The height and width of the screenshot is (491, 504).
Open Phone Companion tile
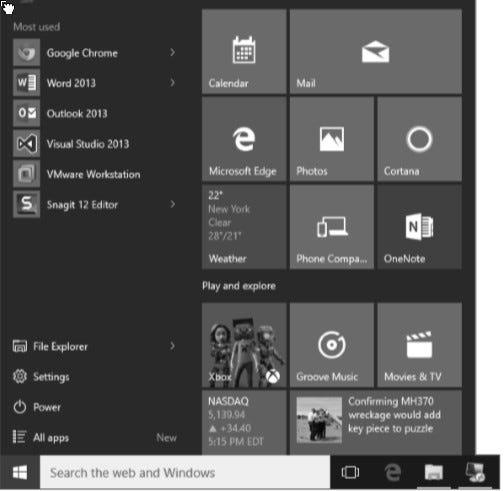(332, 227)
